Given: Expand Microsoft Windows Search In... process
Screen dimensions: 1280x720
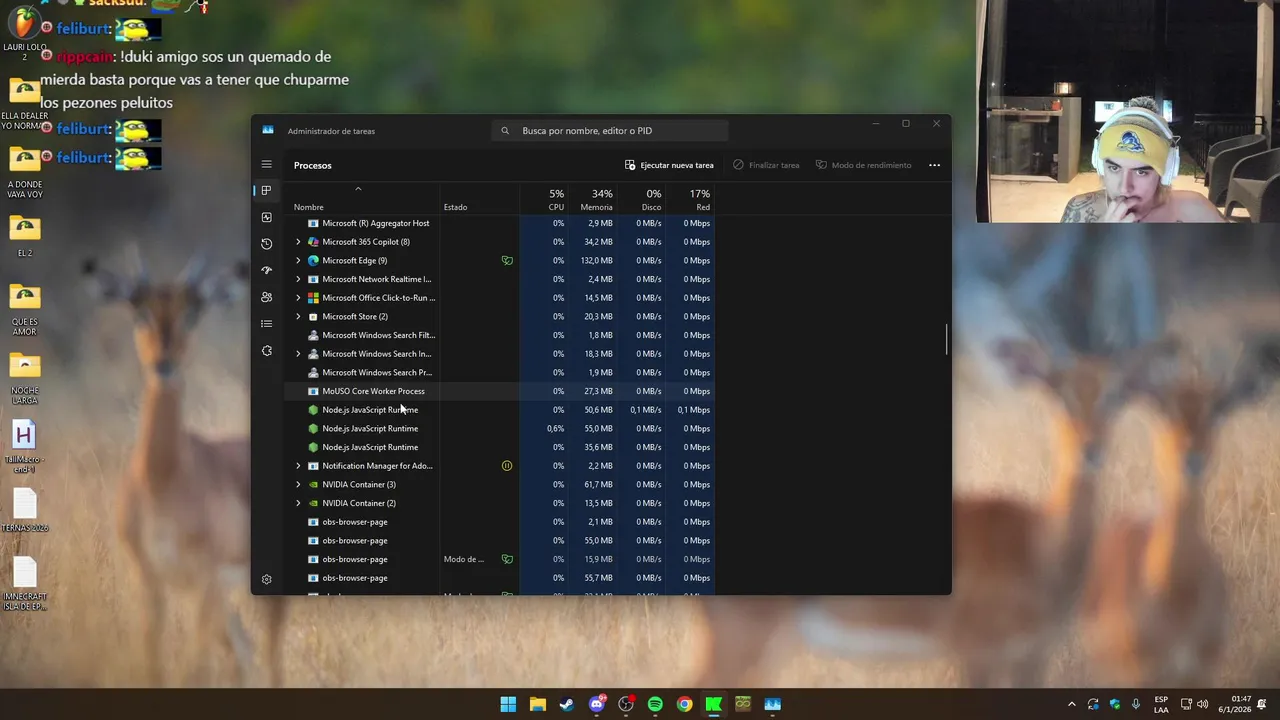Looking at the screenshot, I should 297,354.
